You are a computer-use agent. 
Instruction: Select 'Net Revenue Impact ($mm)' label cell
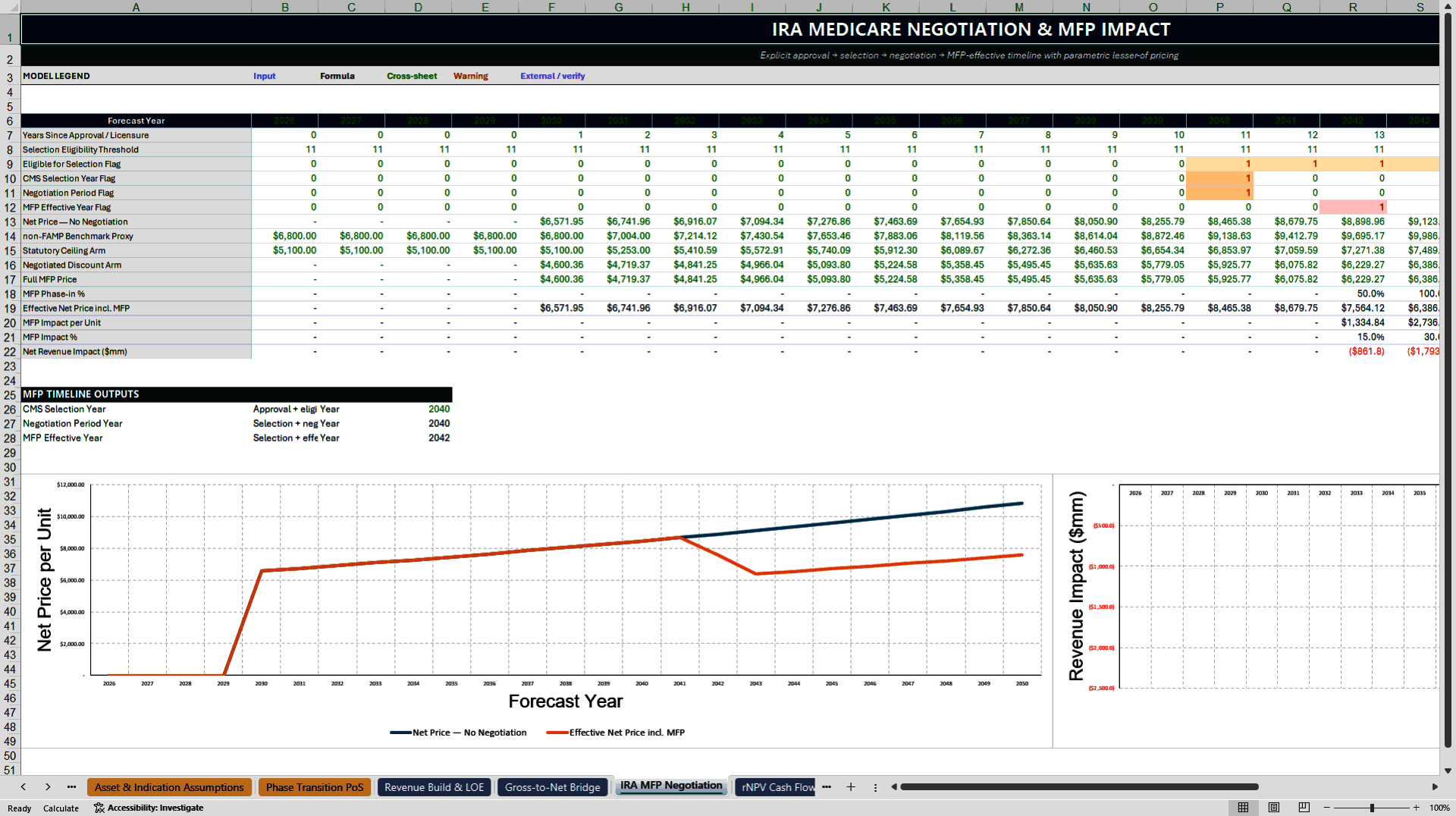tap(136, 352)
